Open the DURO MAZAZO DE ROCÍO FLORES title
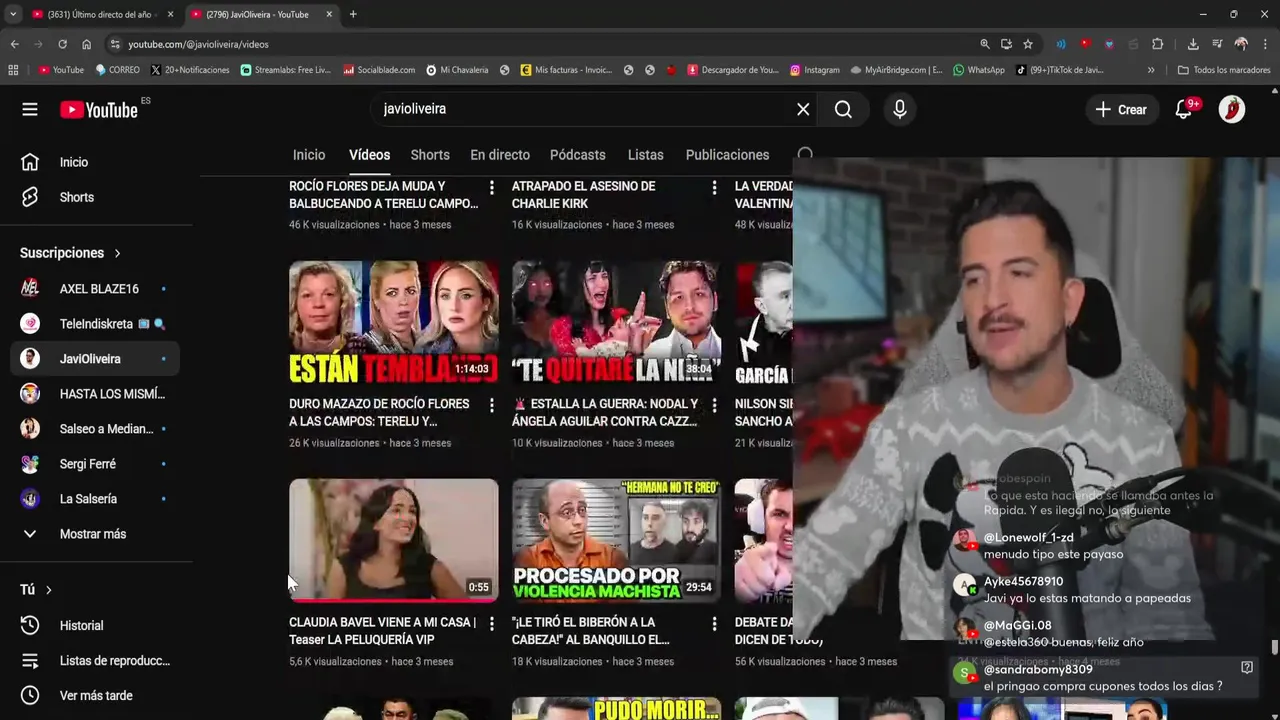Image resolution: width=1280 pixels, height=720 pixels. [x=379, y=413]
